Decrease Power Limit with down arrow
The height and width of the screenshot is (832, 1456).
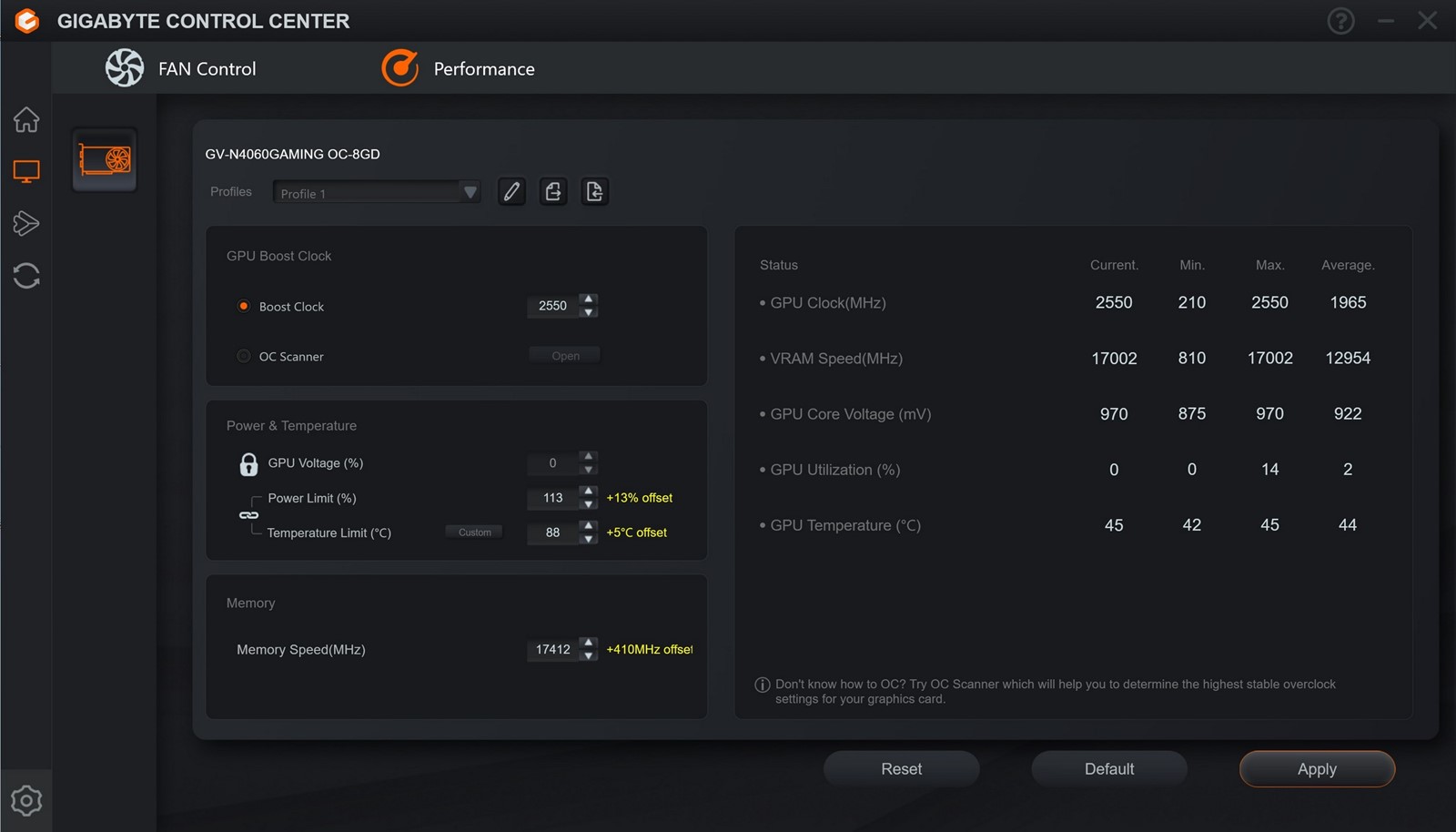click(x=589, y=504)
